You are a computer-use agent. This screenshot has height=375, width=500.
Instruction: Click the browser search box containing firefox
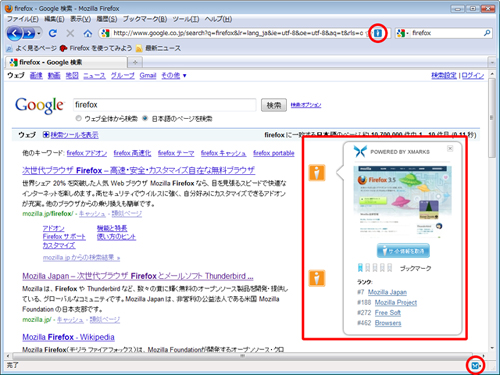pos(446,33)
